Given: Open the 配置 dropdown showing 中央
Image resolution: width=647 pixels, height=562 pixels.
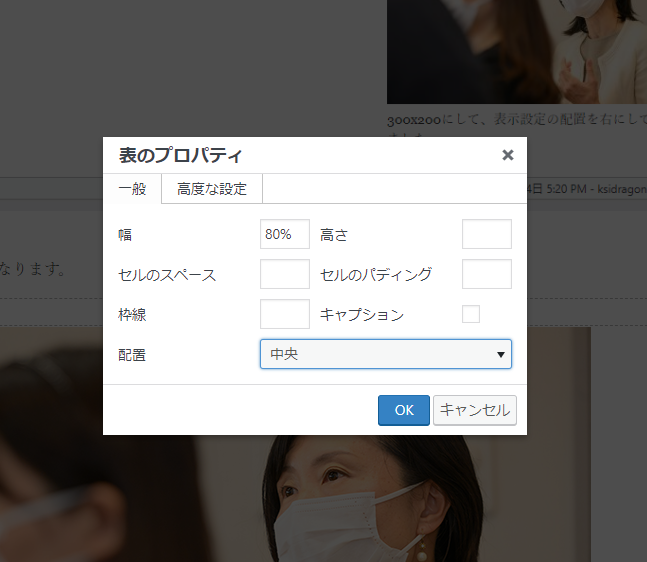Looking at the screenshot, I should click(385, 354).
